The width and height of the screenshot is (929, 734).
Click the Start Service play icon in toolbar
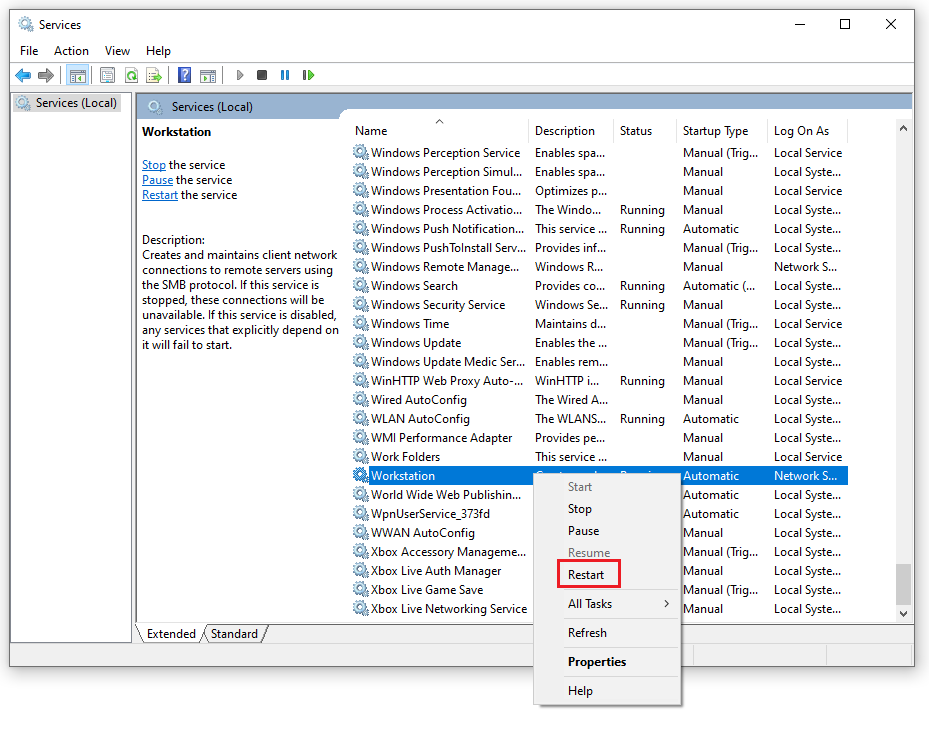tap(240, 75)
